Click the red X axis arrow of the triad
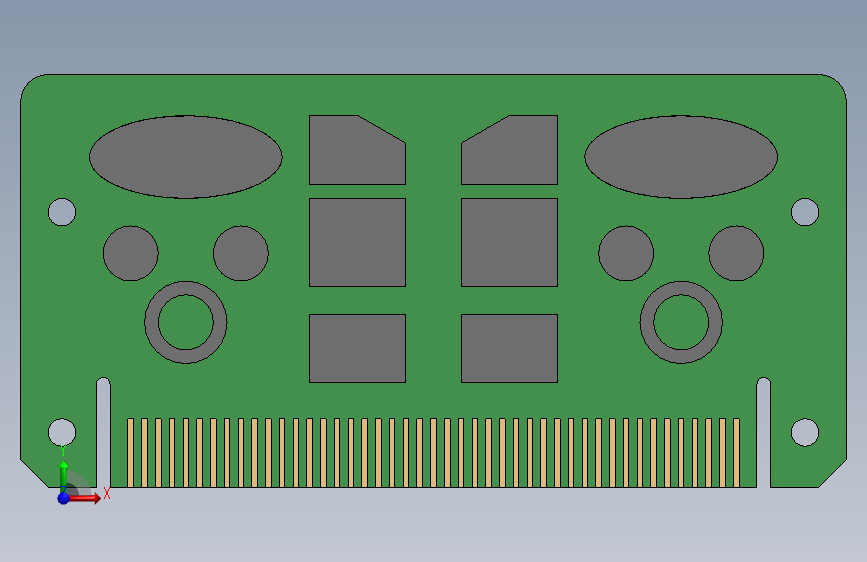The height and width of the screenshot is (562, 867). pyautogui.click(x=83, y=498)
